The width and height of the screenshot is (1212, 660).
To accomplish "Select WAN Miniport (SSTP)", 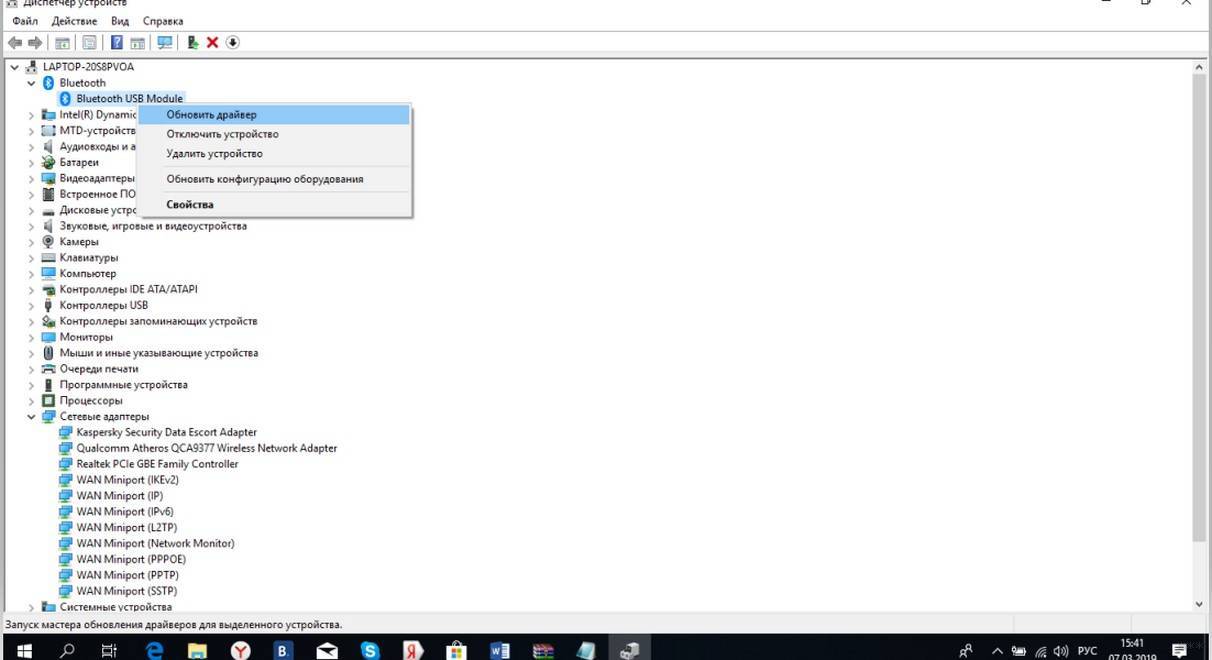I will (126, 591).
